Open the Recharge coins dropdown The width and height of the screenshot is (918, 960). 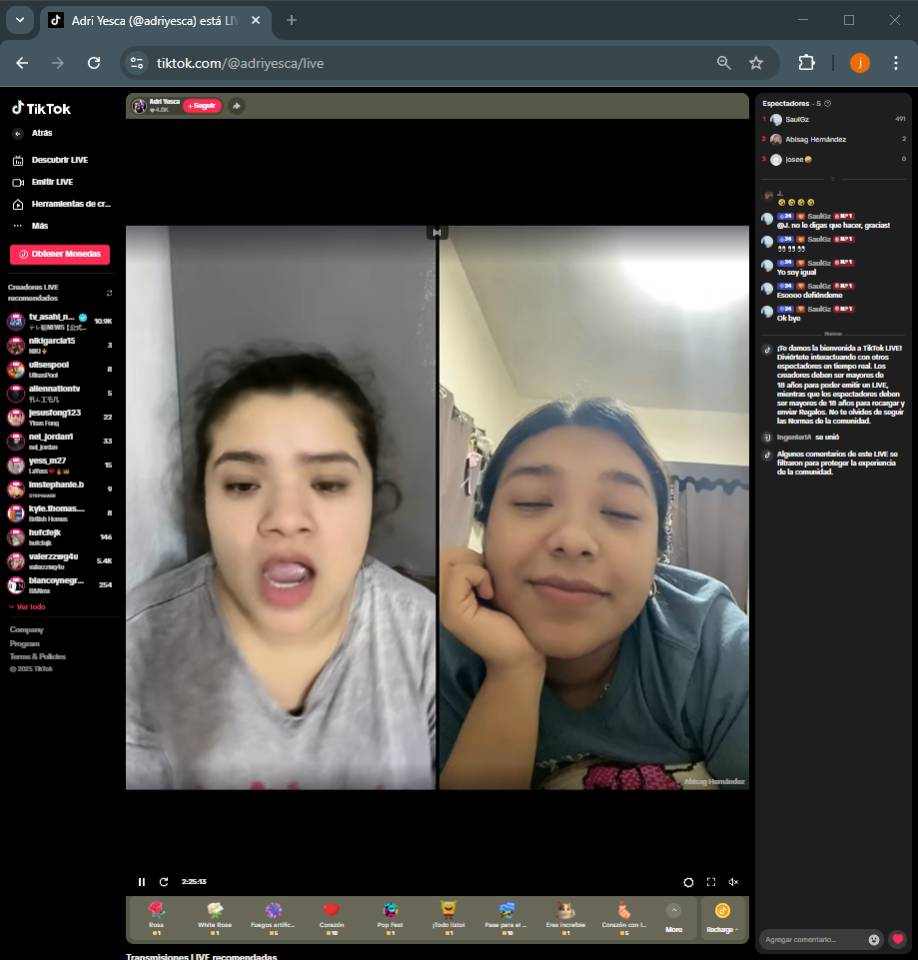point(722,915)
